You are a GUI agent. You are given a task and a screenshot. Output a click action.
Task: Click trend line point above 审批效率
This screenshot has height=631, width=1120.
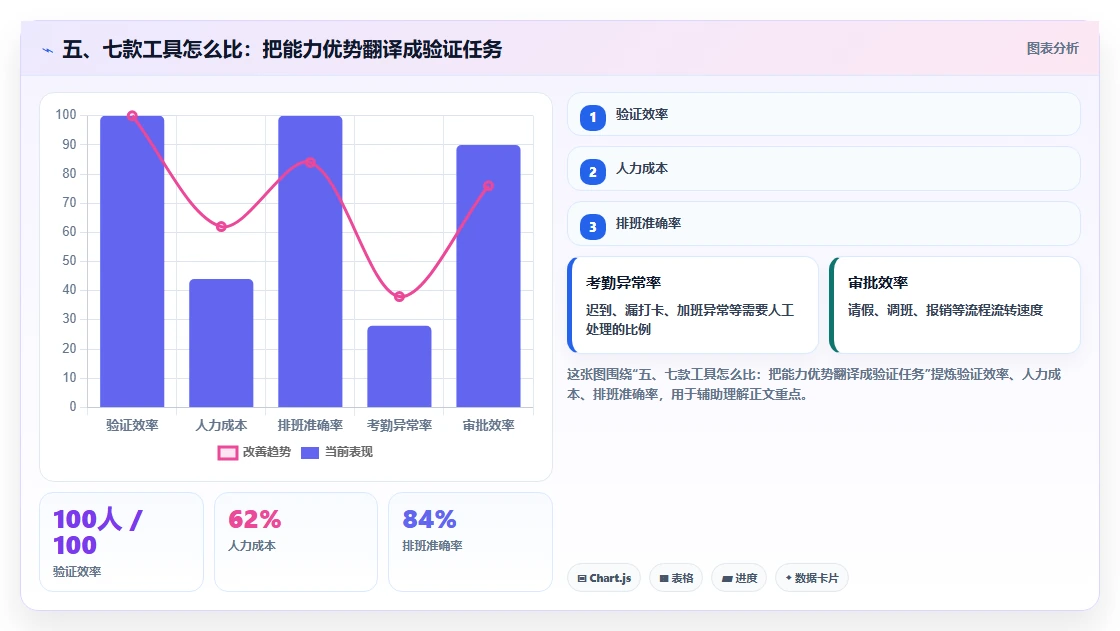[x=489, y=186]
